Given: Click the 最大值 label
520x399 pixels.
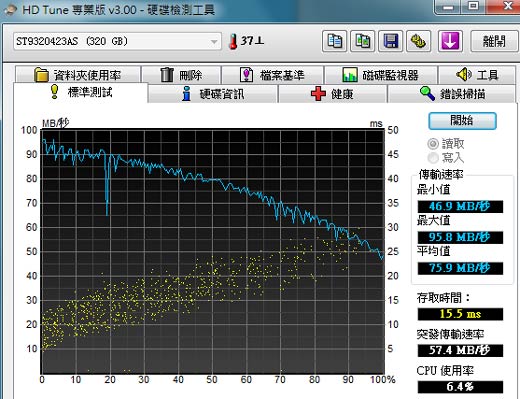Looking at the screenshot, I should [x=433, y=220].
